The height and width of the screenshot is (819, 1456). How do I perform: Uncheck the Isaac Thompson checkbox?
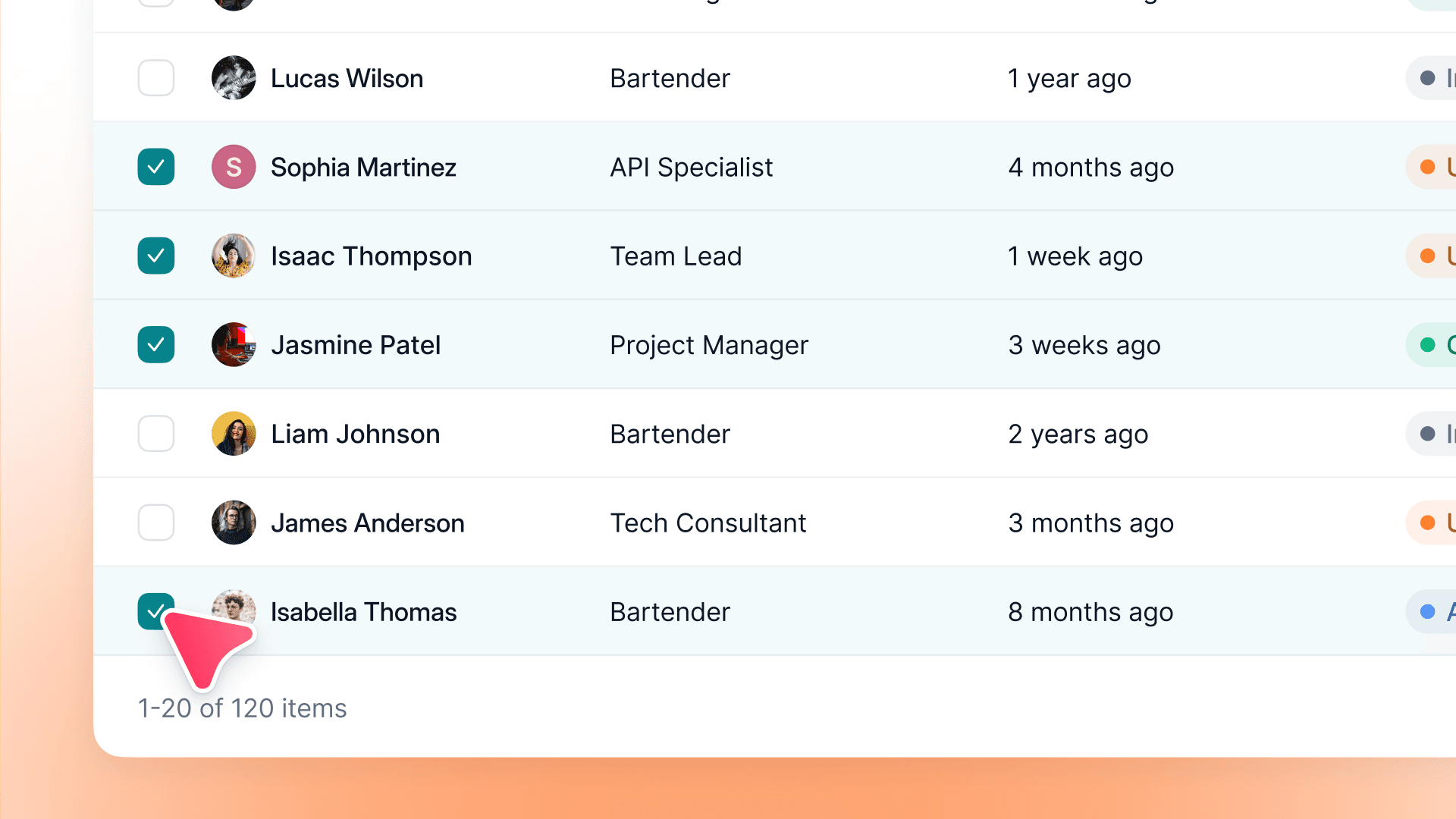(x=156, y=256)
